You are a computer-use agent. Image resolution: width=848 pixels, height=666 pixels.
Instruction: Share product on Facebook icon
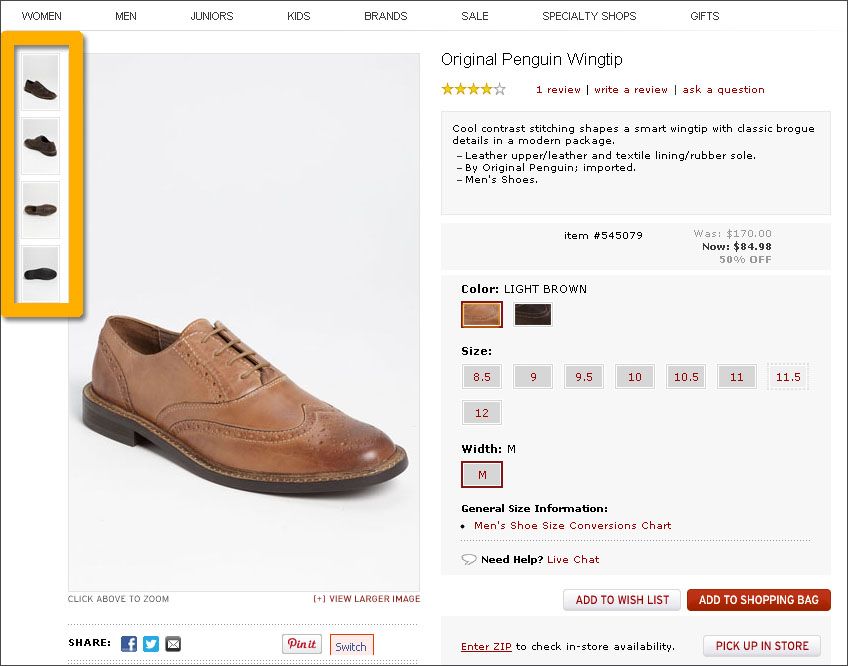[129, 644]
